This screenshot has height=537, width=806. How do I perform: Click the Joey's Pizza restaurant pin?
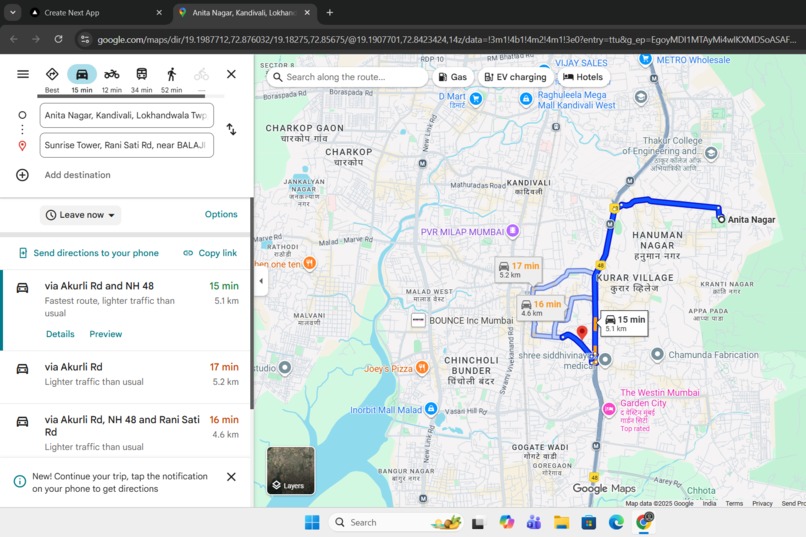pyautogui.click(x=422, y=367)
